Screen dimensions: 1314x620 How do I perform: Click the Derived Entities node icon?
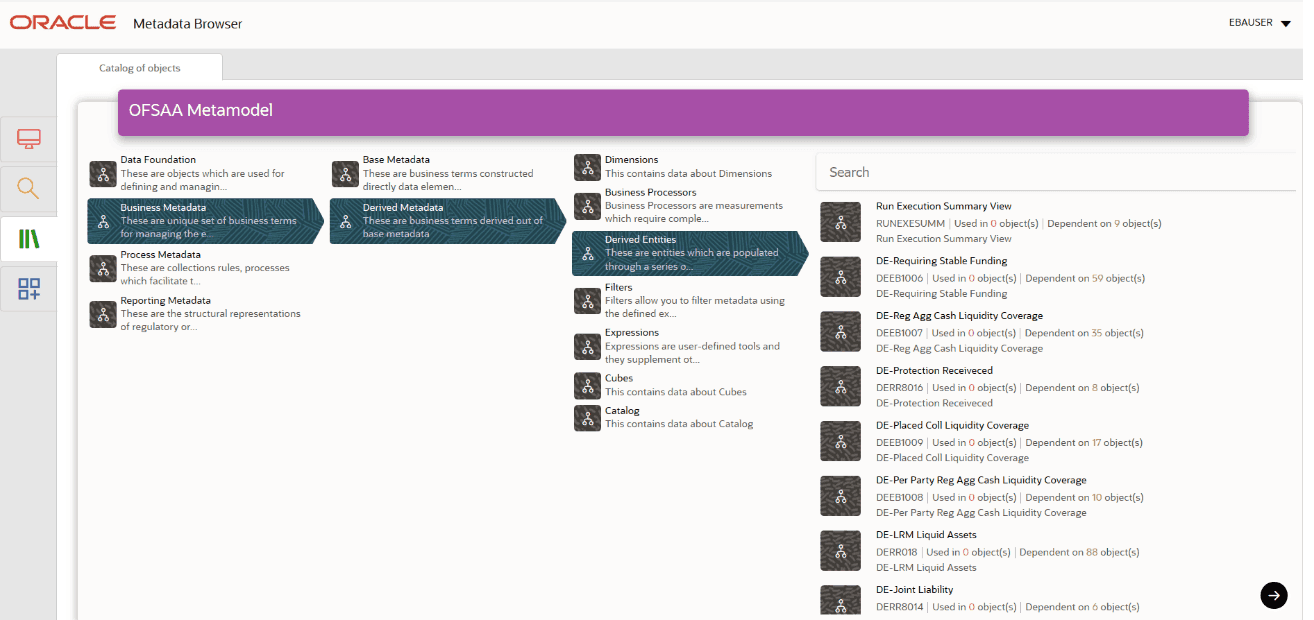[588, 254]
